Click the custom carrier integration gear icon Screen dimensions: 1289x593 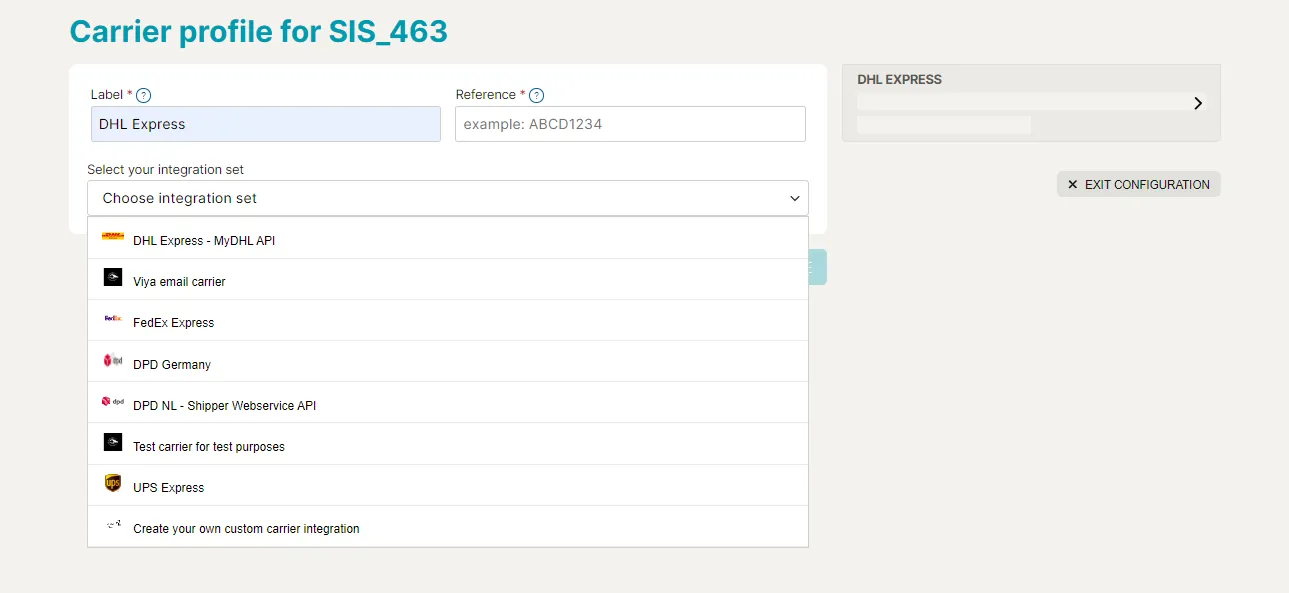[112, 524]
